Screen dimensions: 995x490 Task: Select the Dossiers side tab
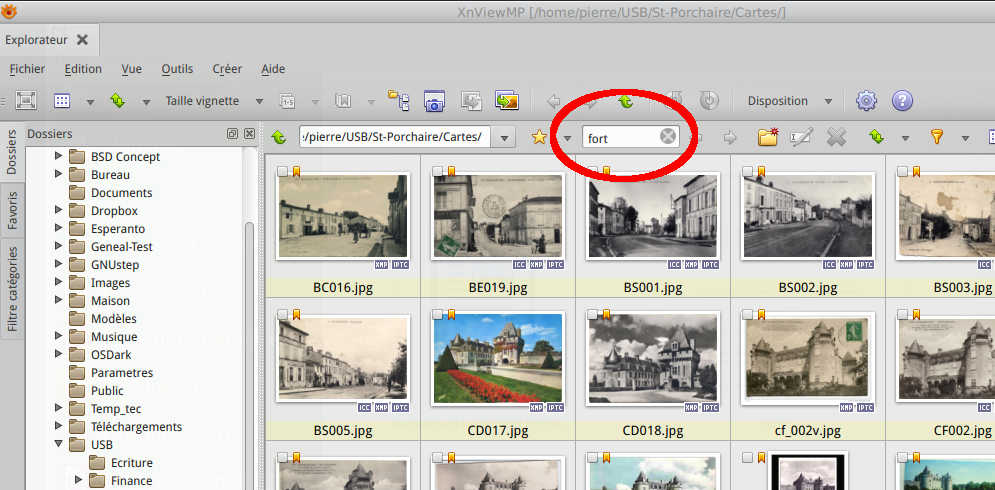pos(12,152)
